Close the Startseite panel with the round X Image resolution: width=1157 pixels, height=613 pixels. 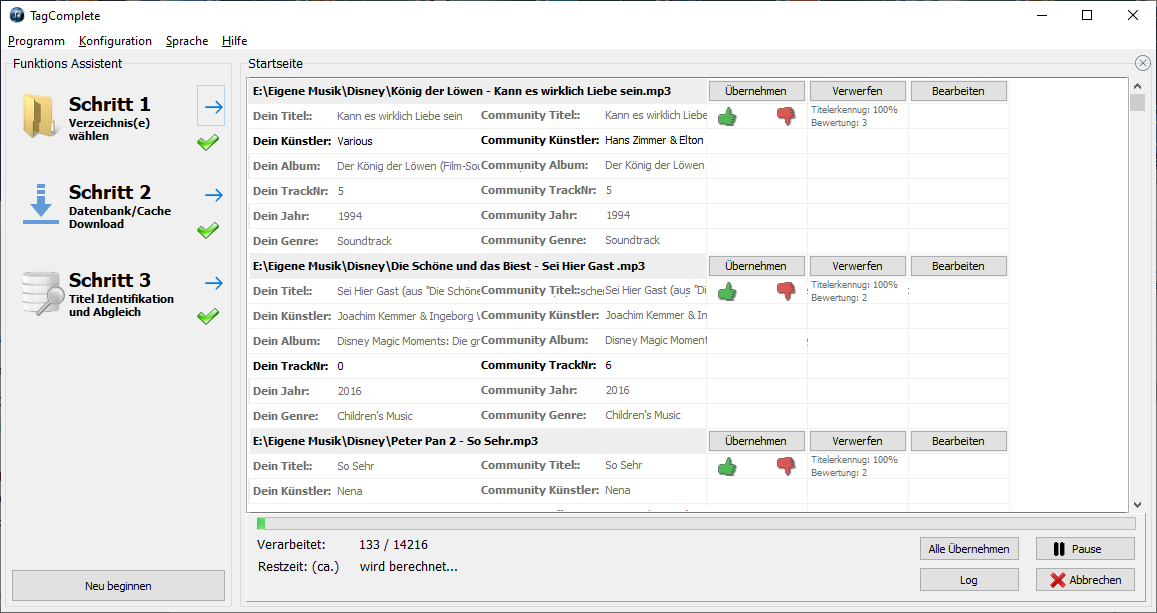tap(1143, 63)
